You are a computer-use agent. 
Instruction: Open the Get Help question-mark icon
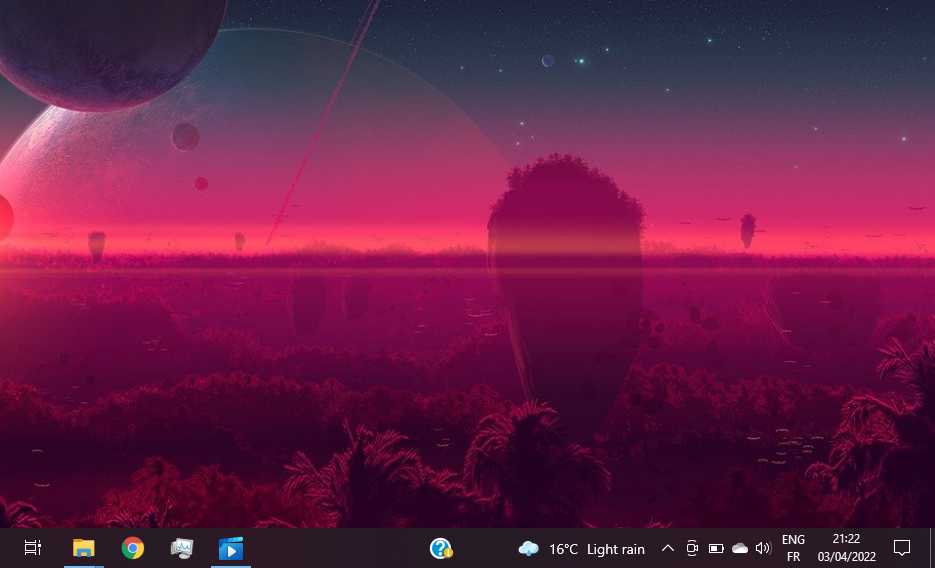tap(441, 548)
